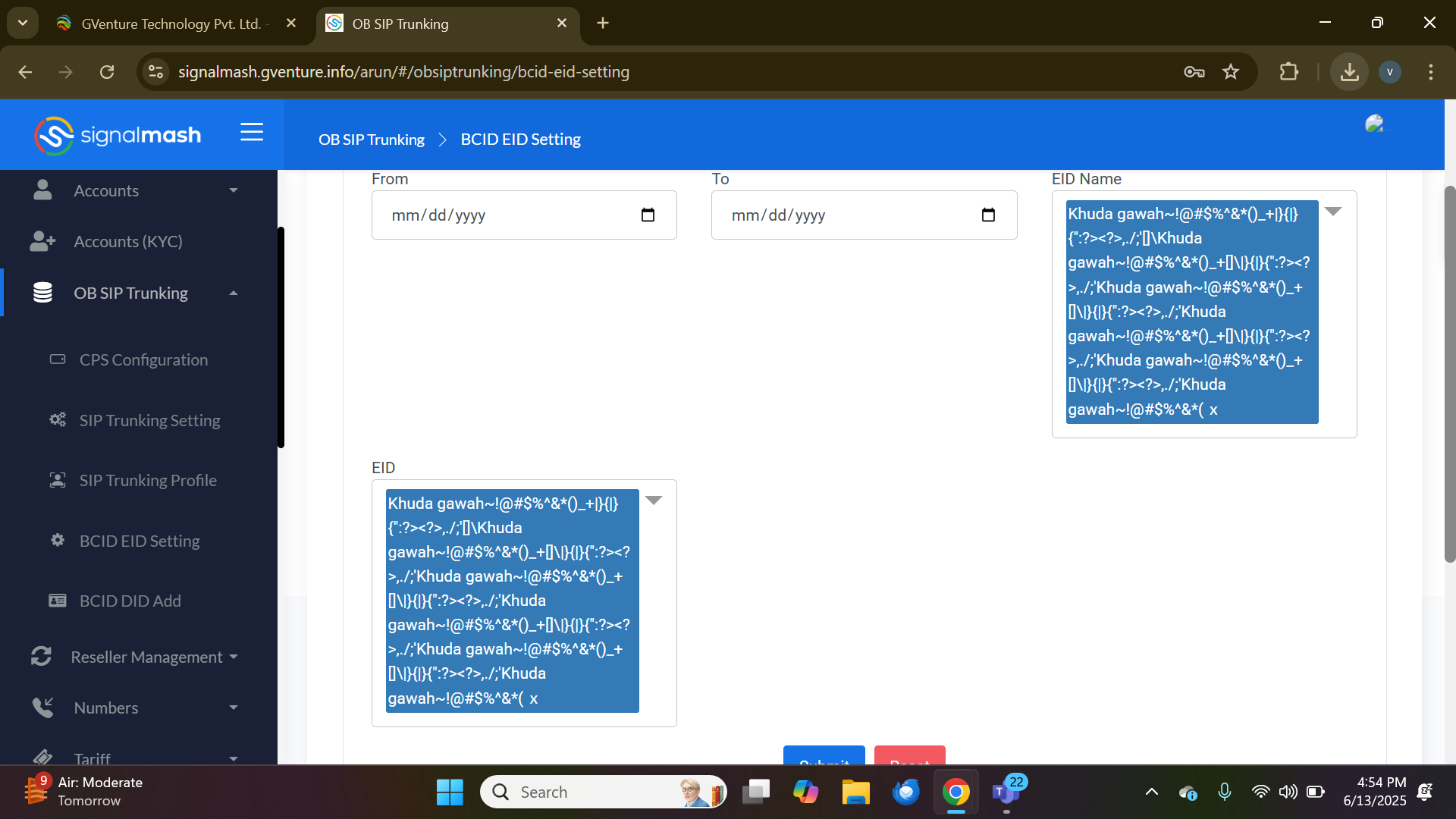Viewport: 1456px width, 819px height.
Task: Open CPS Configuration from sidebar
Action: pos(143,360)
